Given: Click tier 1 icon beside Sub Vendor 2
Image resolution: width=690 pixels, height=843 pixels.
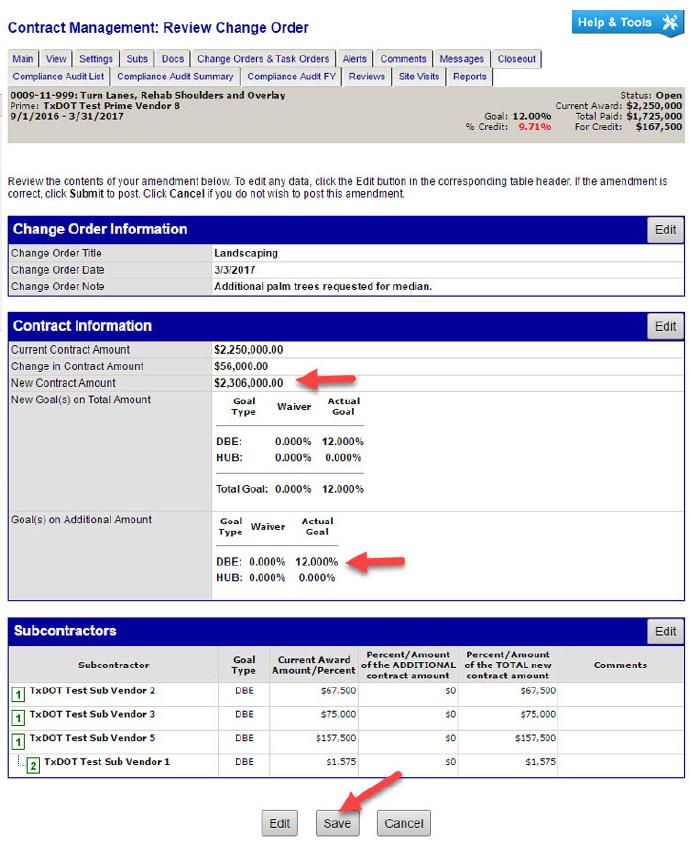Looking at the screenshot, I should 17,694.
